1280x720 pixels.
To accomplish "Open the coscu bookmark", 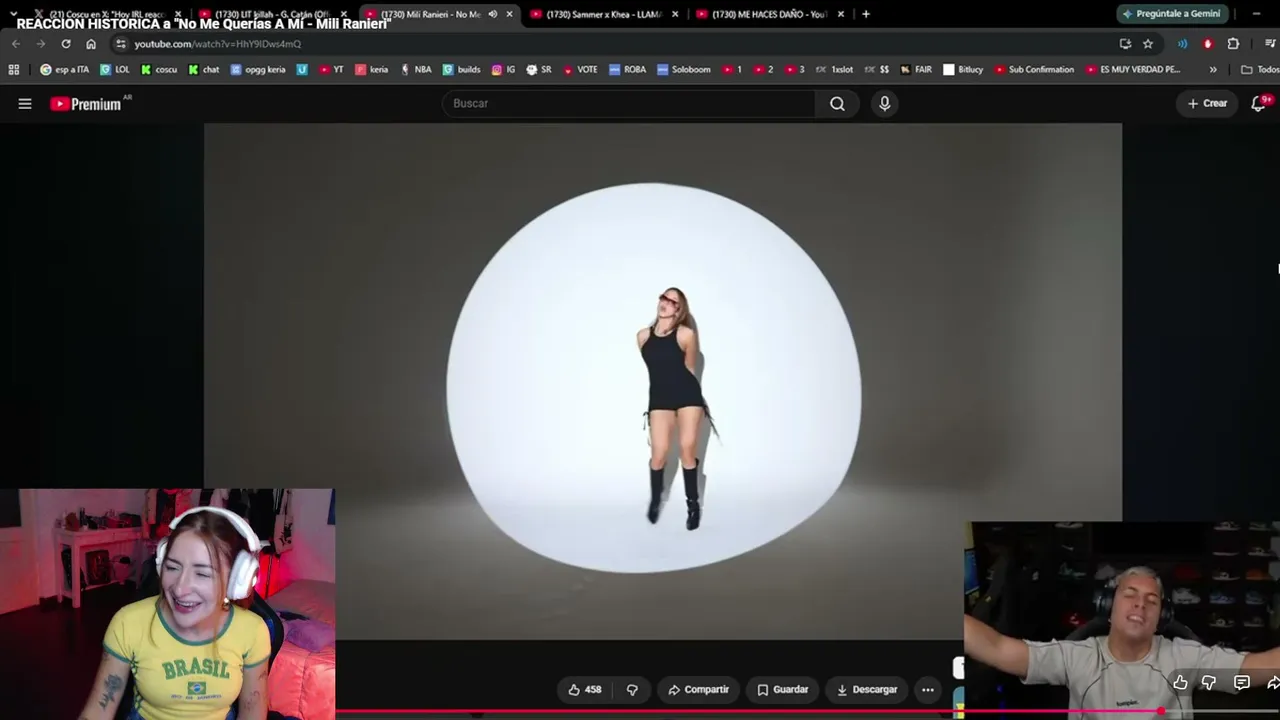I will pyautogui.click(x=158, y=69).
